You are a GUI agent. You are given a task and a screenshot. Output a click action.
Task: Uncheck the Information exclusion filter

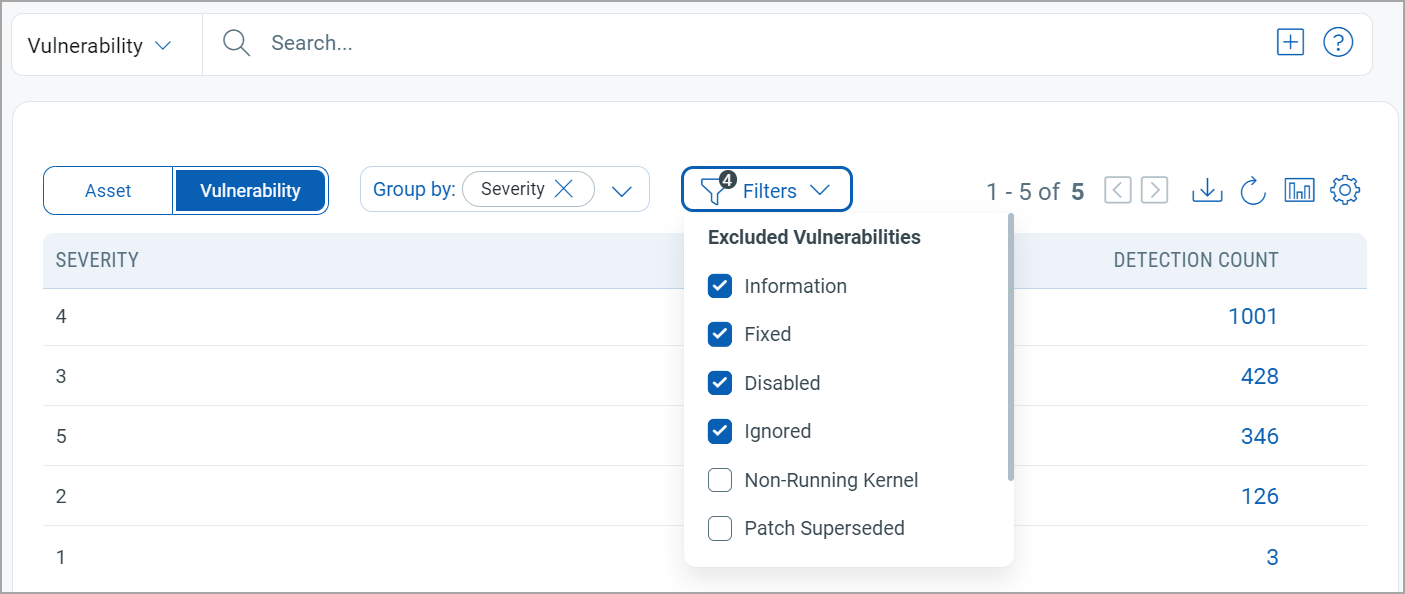(x=720, y=286)
